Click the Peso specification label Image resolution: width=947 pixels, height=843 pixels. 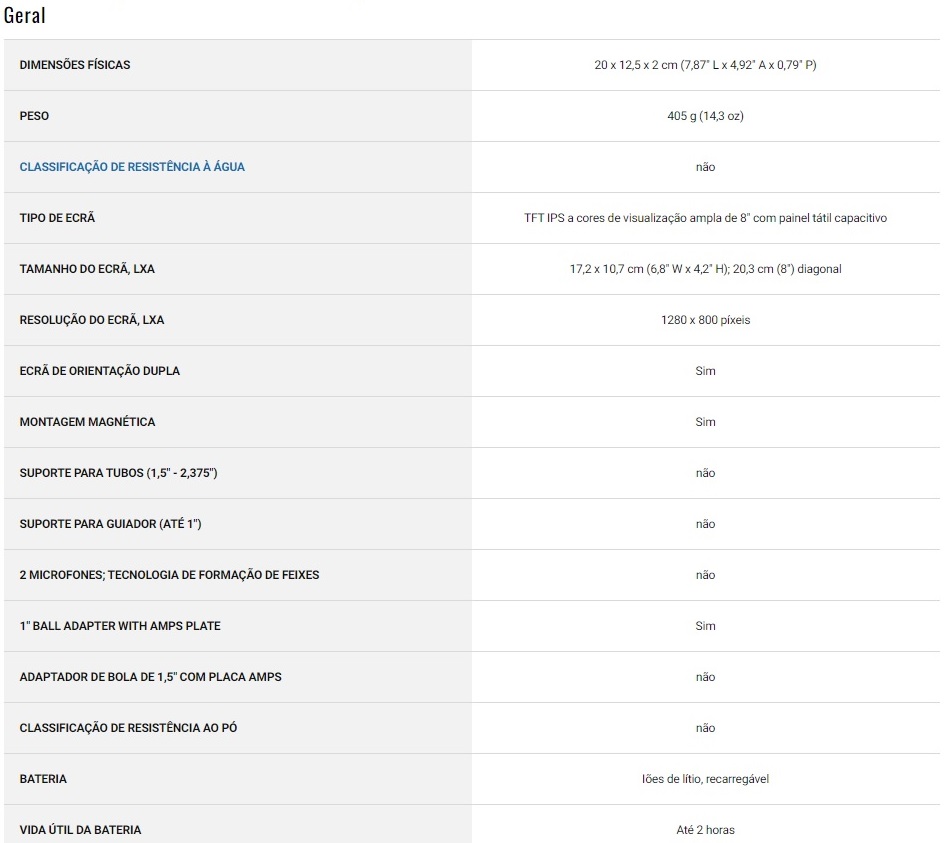click(34, 116)
